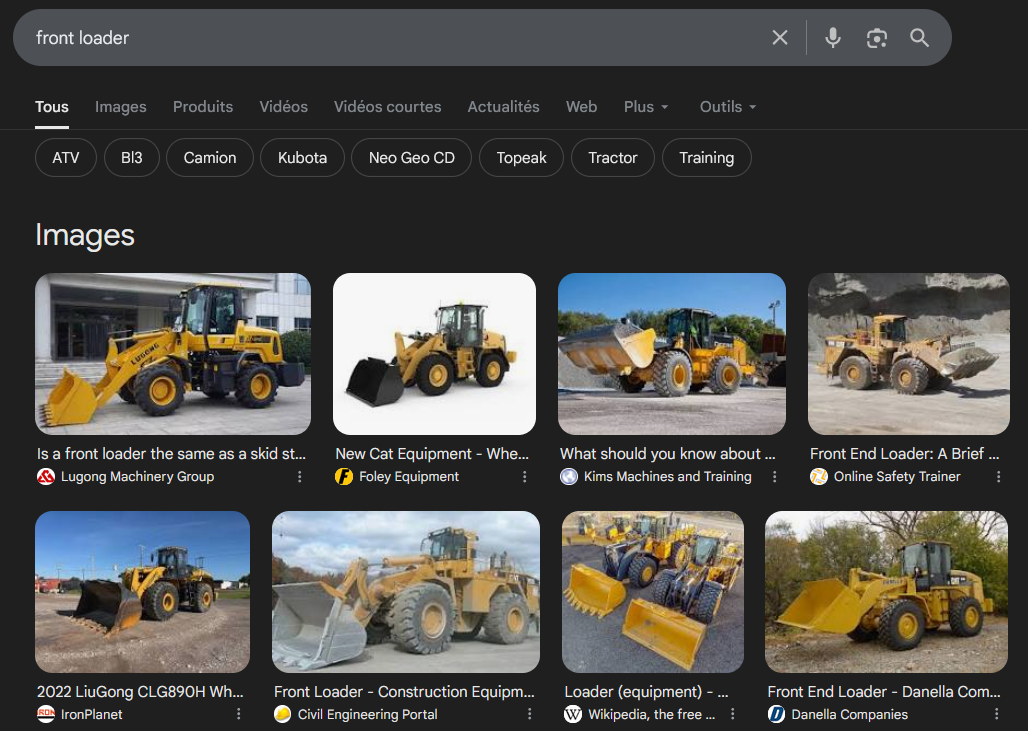Open the Vidéos courtes tab
1028x731 pixels.
tap(387, 107)
